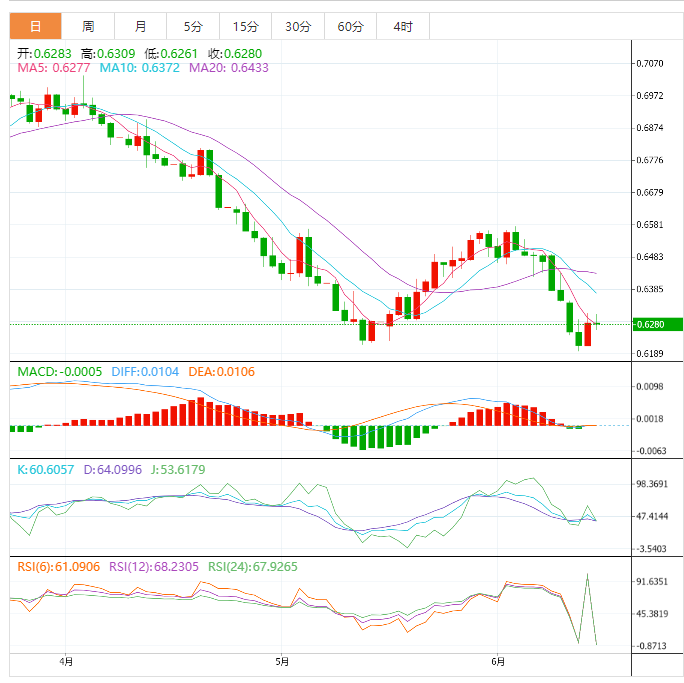Click the 0.6581 price axis label
Screen dimensions: 684x683
650,225
